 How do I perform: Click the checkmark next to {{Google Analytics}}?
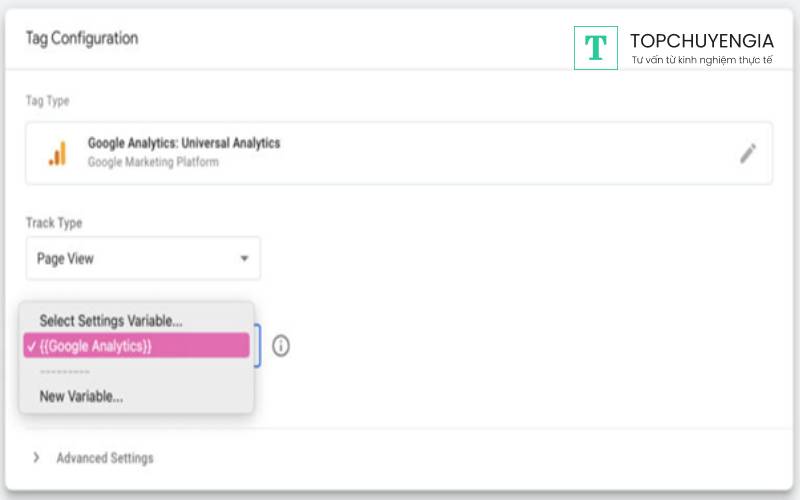(32, 346)
